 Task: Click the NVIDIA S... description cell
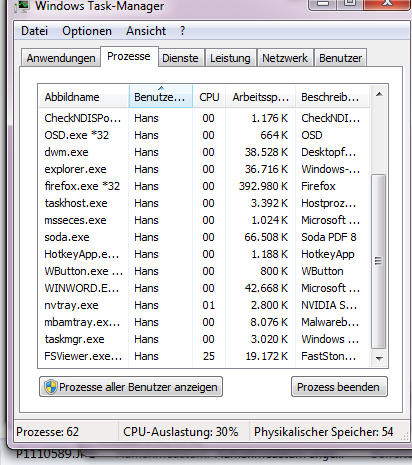point(329,305)
